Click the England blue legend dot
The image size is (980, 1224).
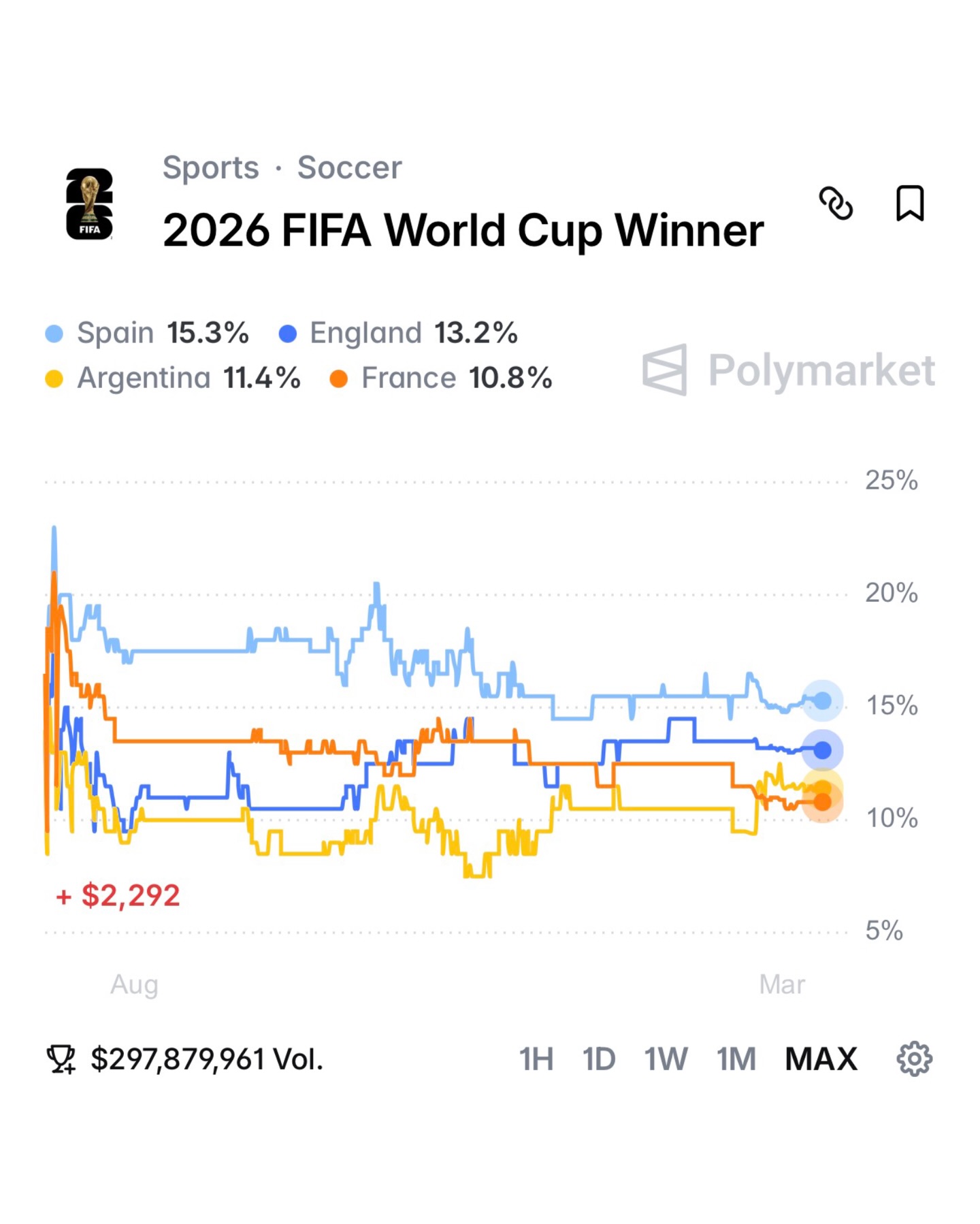tap(288, 334)
